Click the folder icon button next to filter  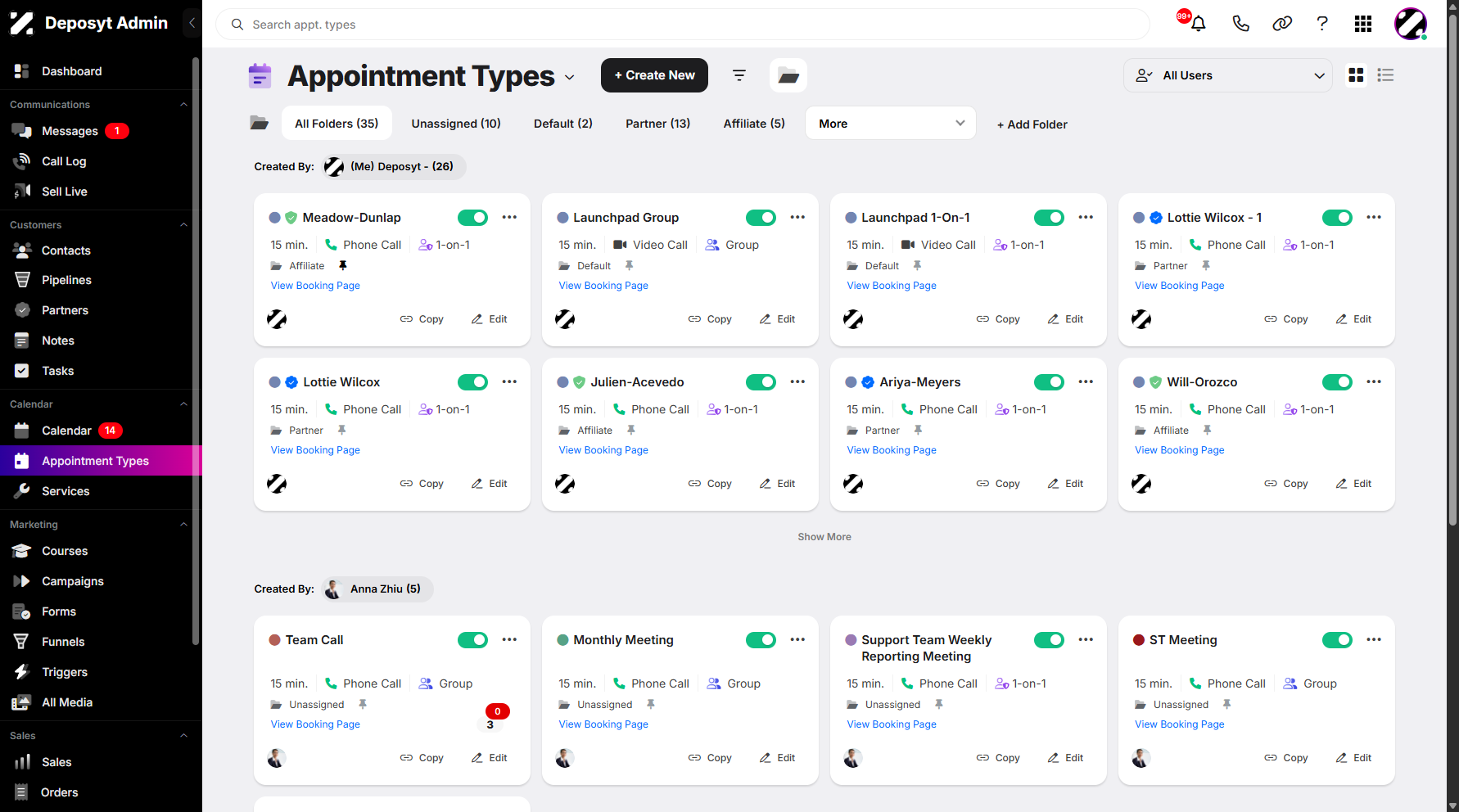click(788, 75)
